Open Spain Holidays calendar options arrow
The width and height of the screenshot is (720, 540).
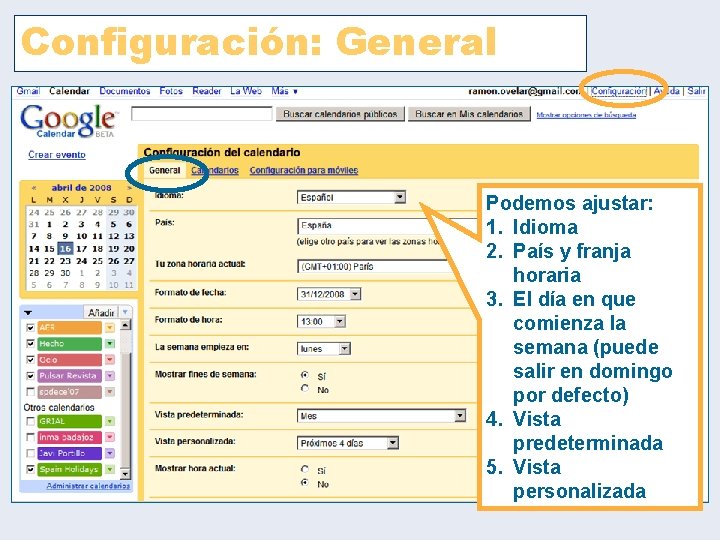109,470
